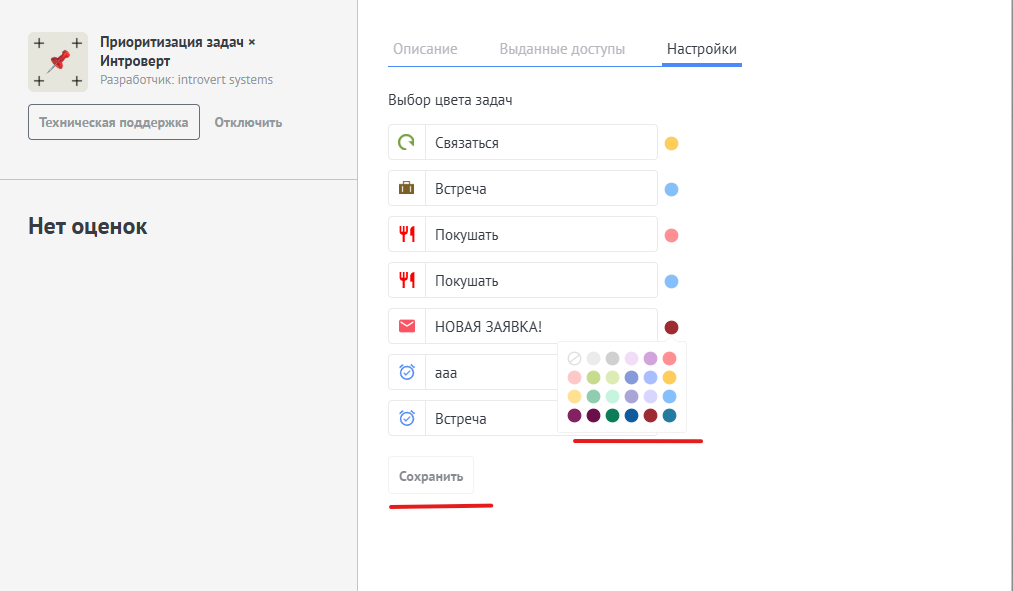Image resolution: width=1013 pixels, height=591 pixels.
Task: Pick the dark red color in the palette
Action: pyautogui.click(x=651, y=415)
